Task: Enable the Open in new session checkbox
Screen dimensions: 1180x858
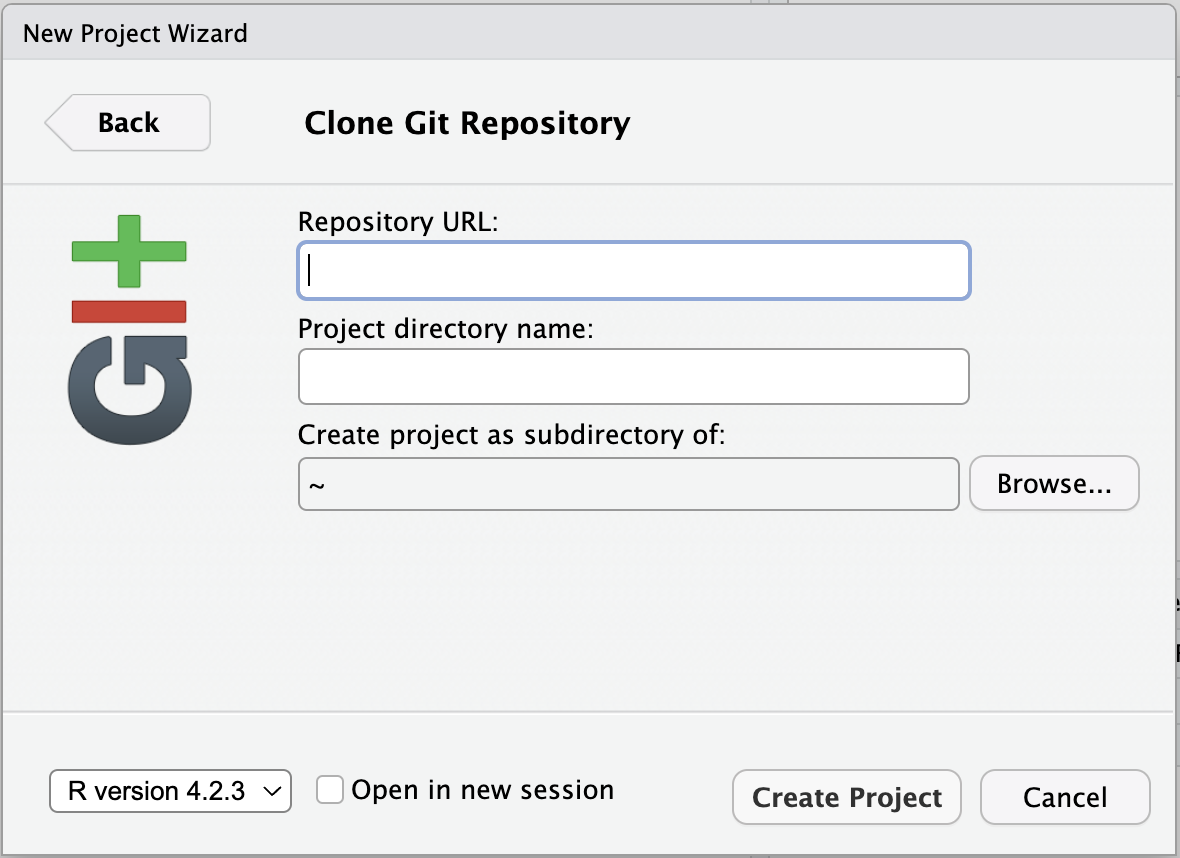Action: click(330, 790)
